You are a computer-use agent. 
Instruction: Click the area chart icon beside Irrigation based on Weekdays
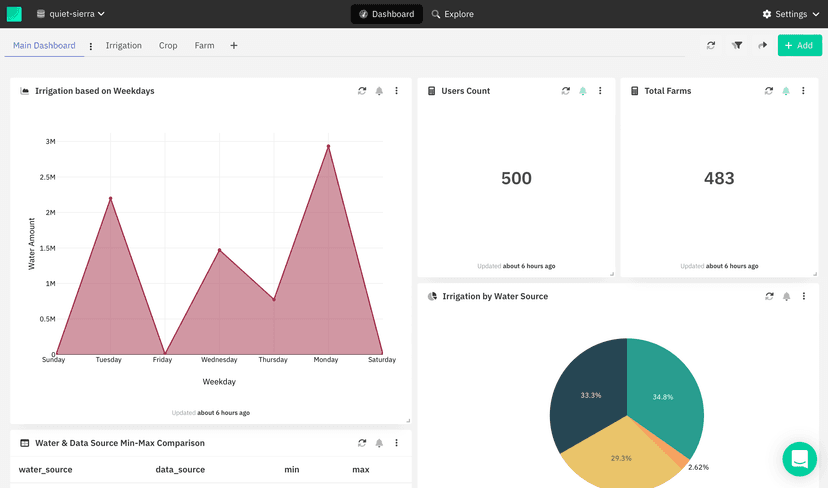pos(24,91)
